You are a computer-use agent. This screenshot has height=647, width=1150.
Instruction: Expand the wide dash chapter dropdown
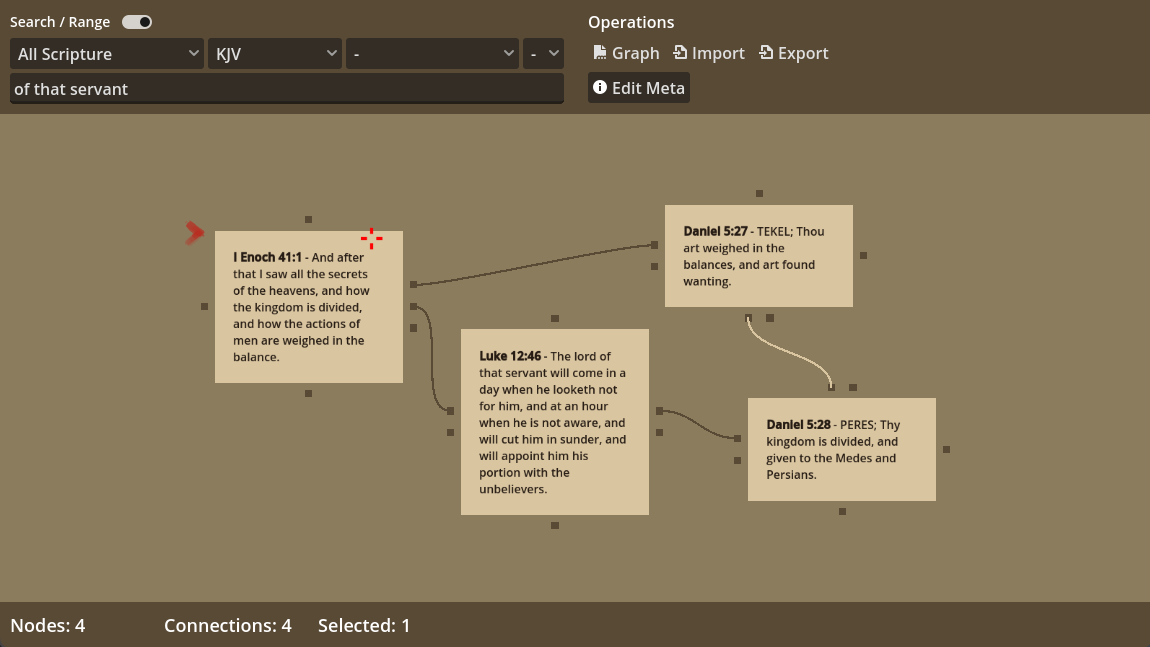[432, 54]
